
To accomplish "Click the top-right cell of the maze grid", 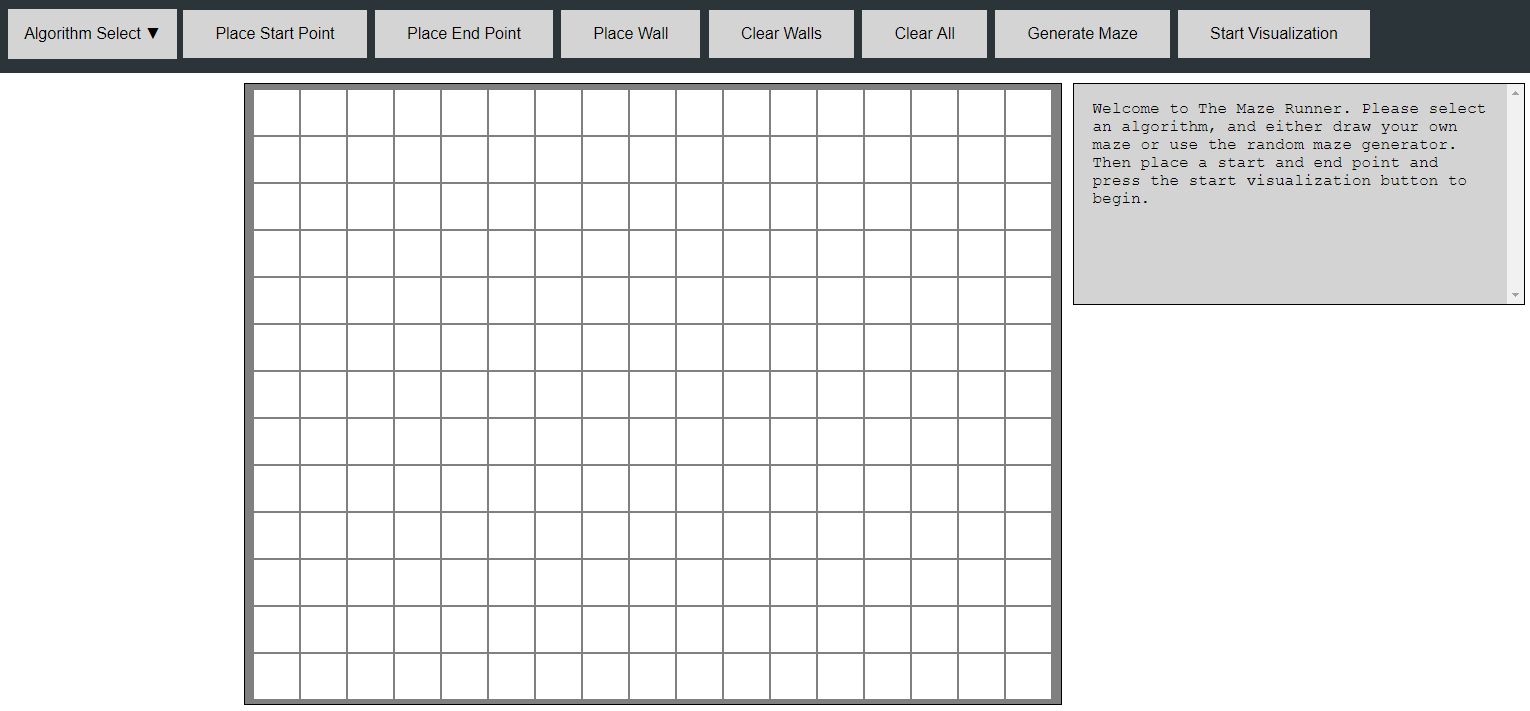I will point(1028,112).
